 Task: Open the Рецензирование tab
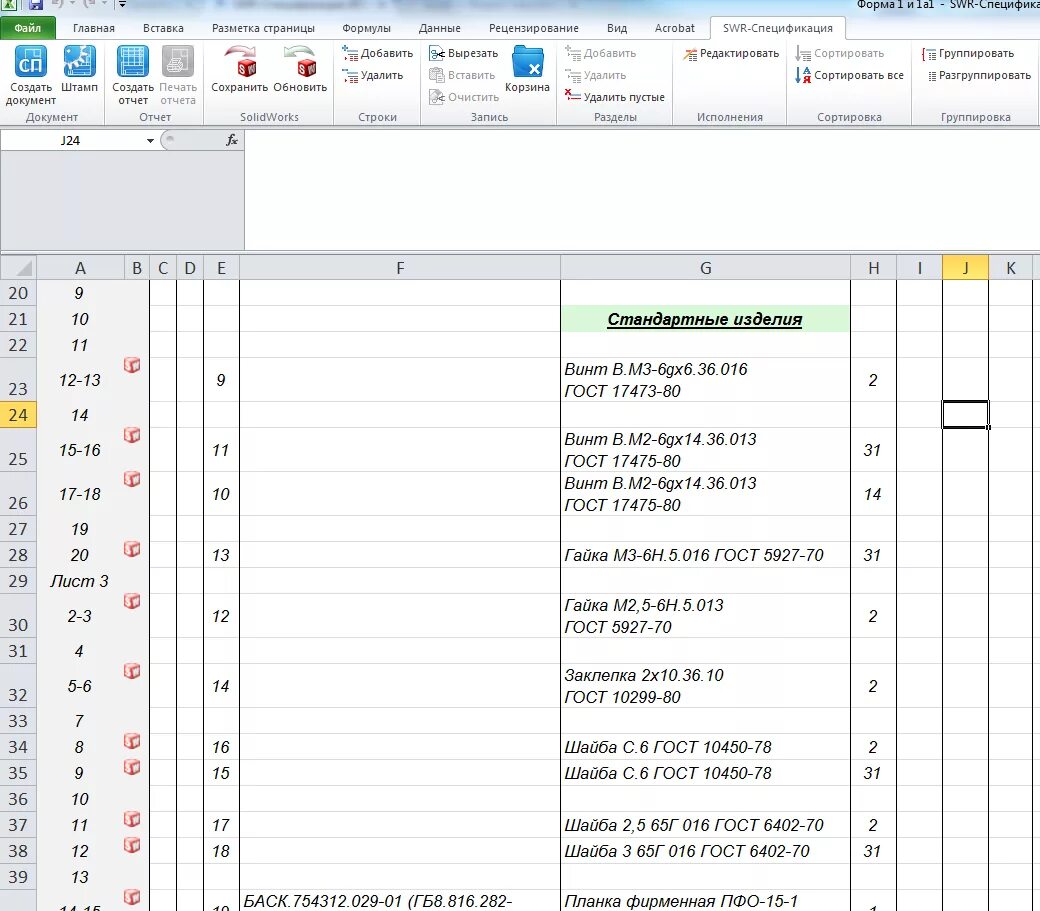tap(533, 28)
